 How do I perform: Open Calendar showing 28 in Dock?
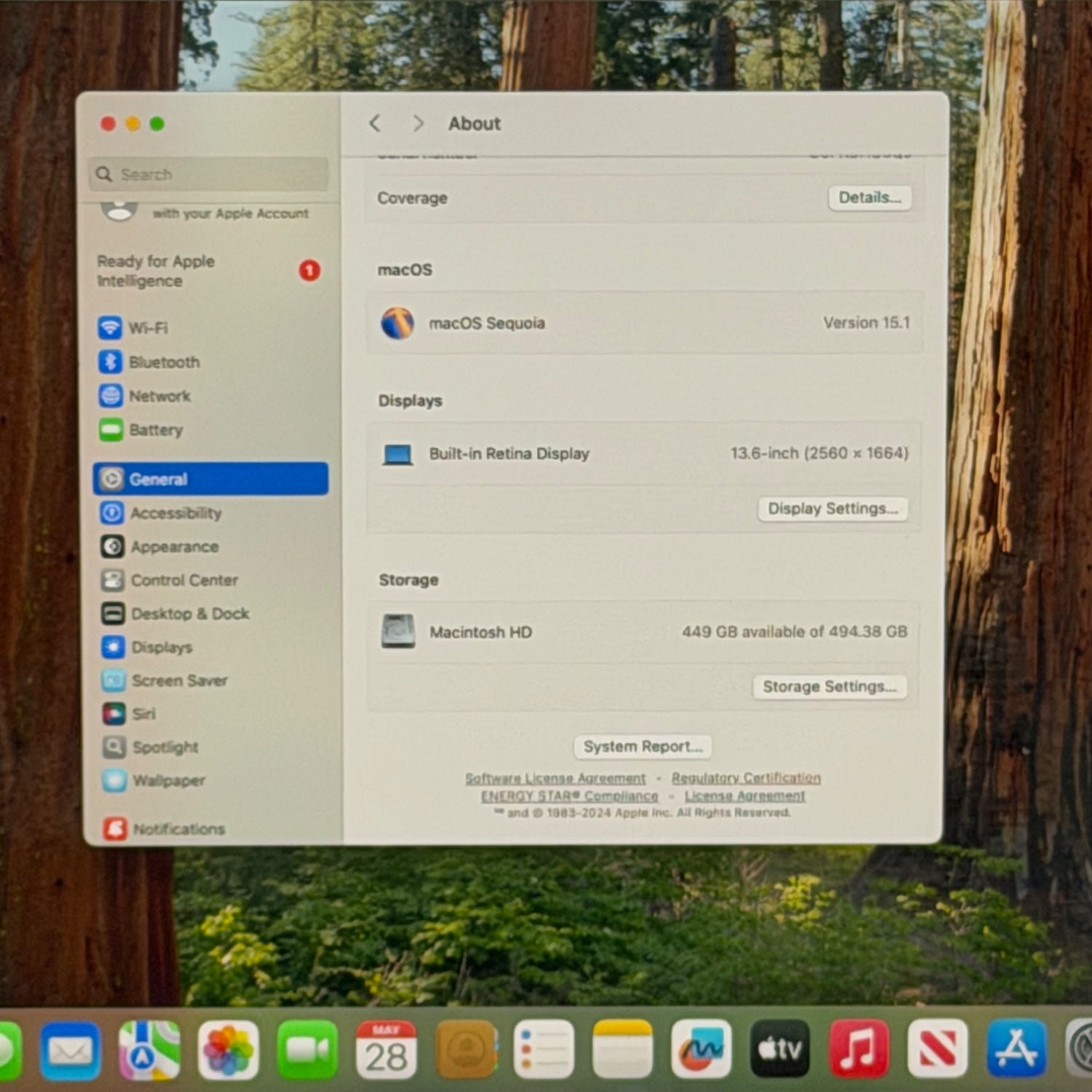point(386,1051)
